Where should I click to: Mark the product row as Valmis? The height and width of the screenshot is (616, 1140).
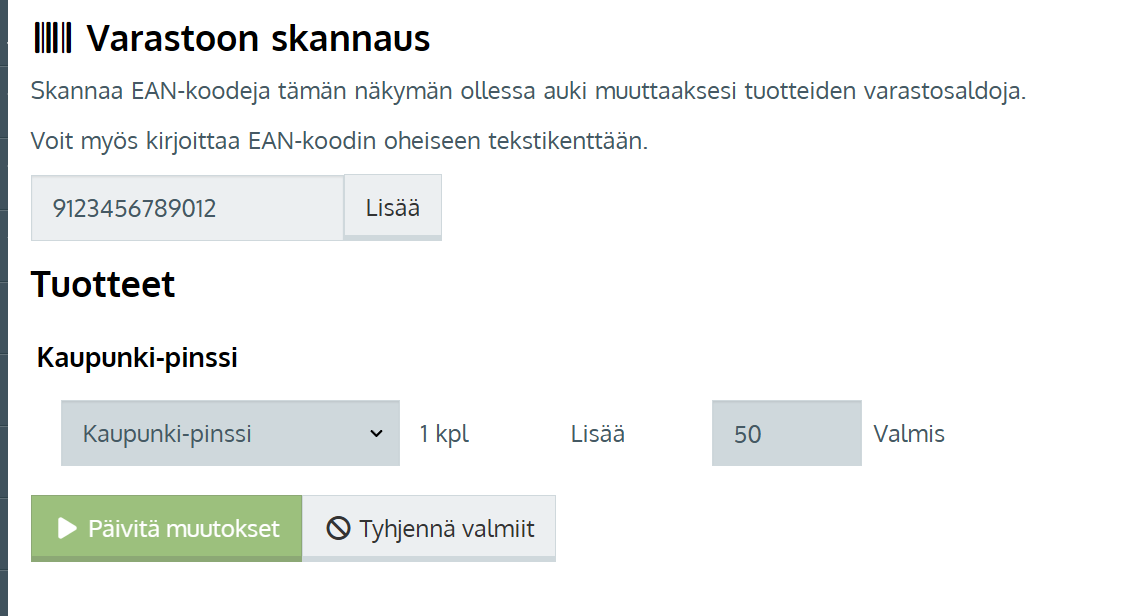point(908,434)
